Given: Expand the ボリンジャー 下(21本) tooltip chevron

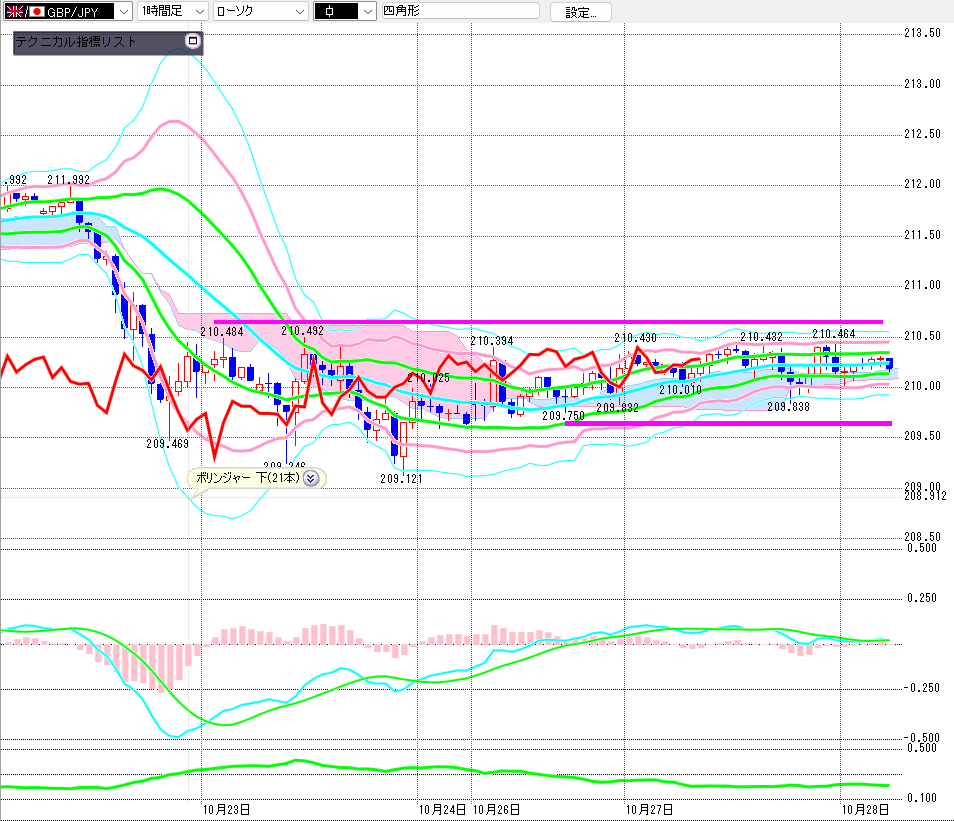Looking at the screenshot, I should pos(311,478).
